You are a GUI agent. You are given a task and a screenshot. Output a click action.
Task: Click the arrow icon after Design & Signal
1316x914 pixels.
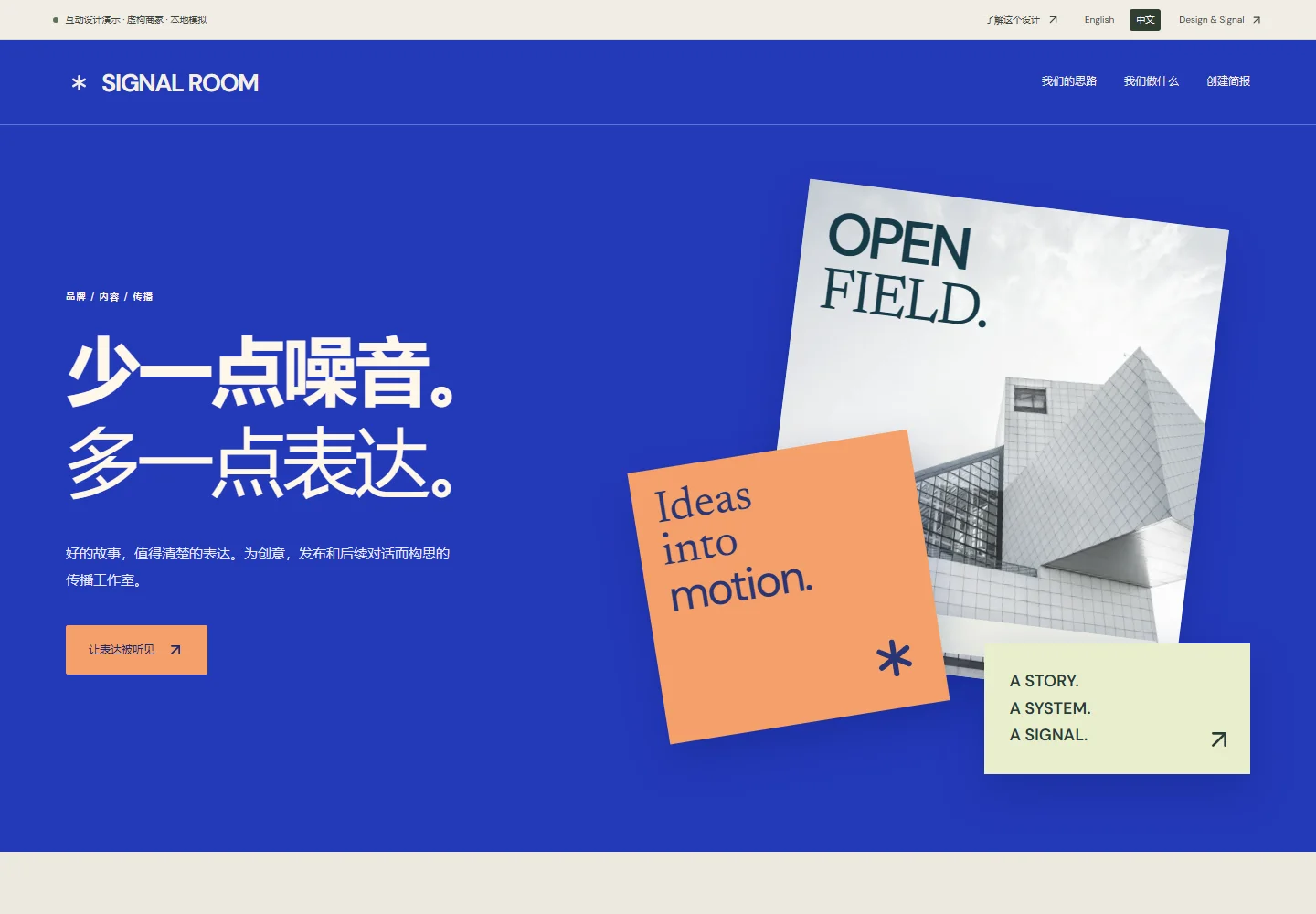tap(1257, 20)
